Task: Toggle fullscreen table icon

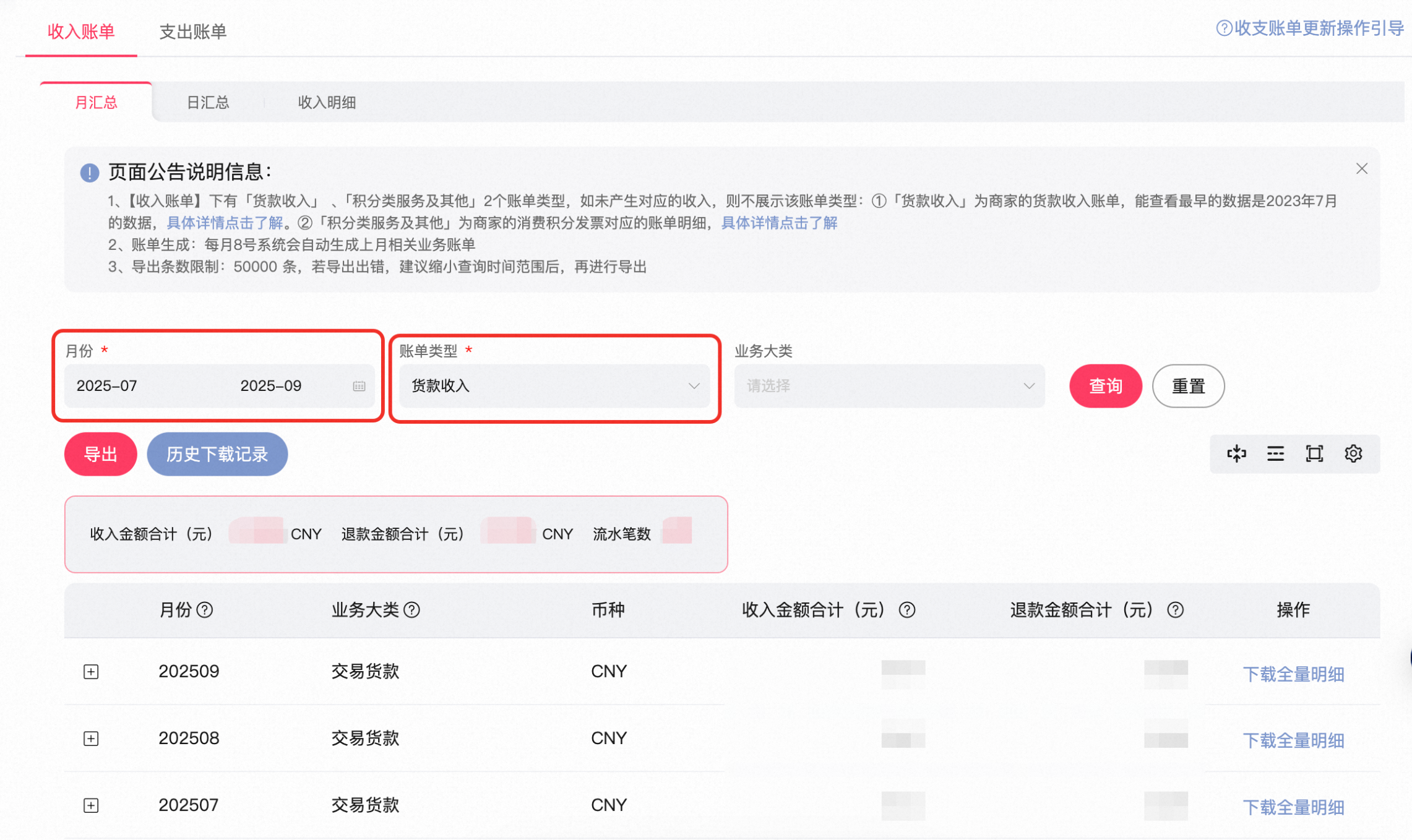Action: pos(1314,453)
